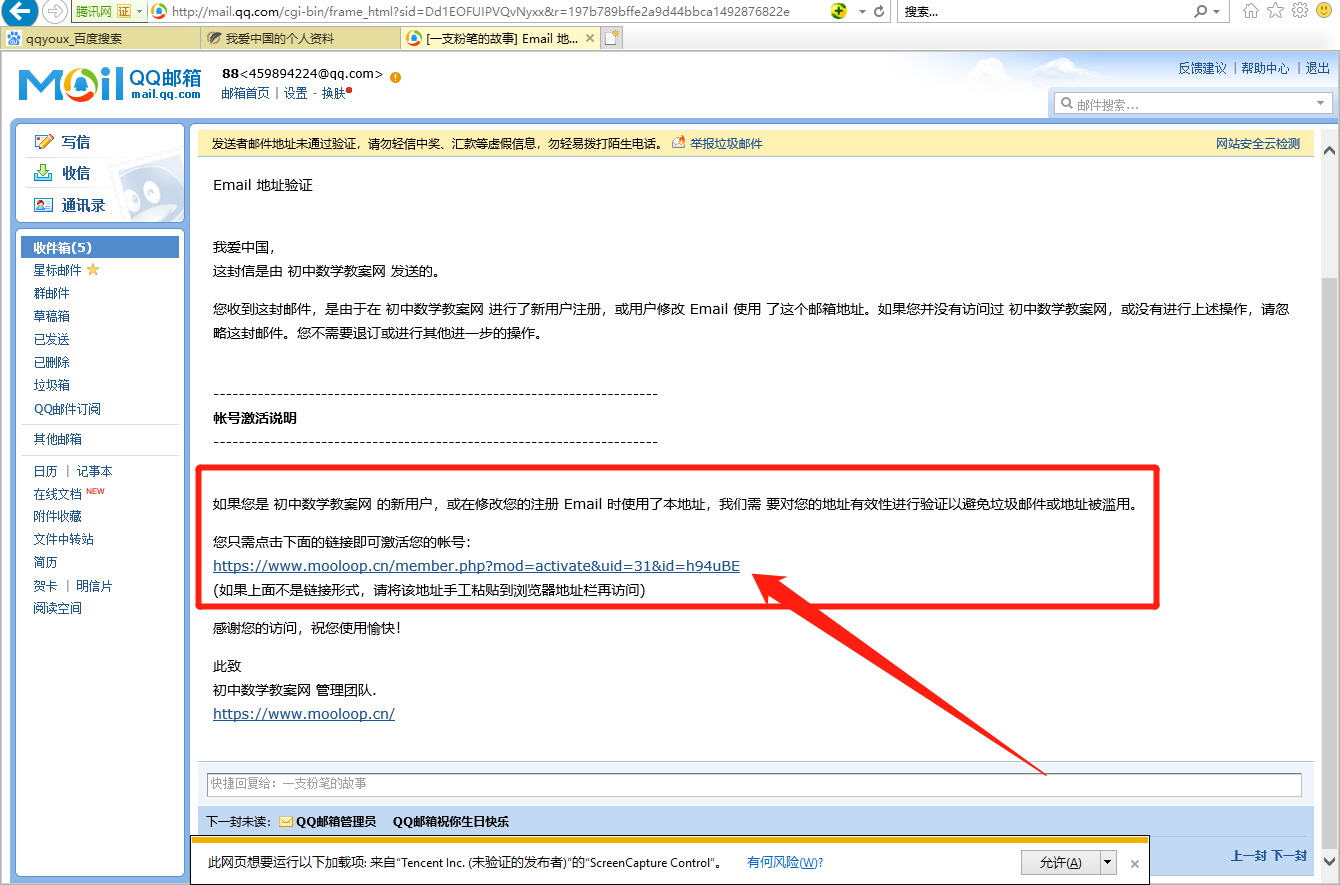Click the 网站安全云检测 link

(1258, 143)
